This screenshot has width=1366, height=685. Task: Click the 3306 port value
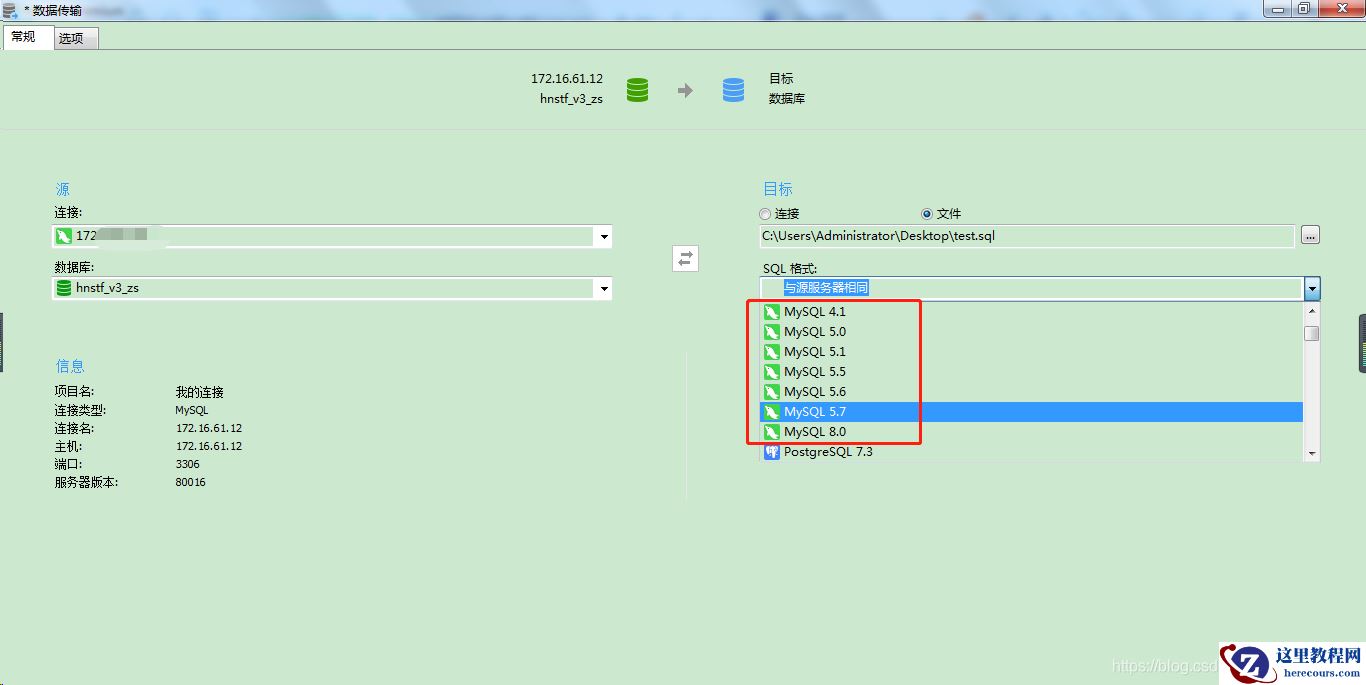coord(187,464)
